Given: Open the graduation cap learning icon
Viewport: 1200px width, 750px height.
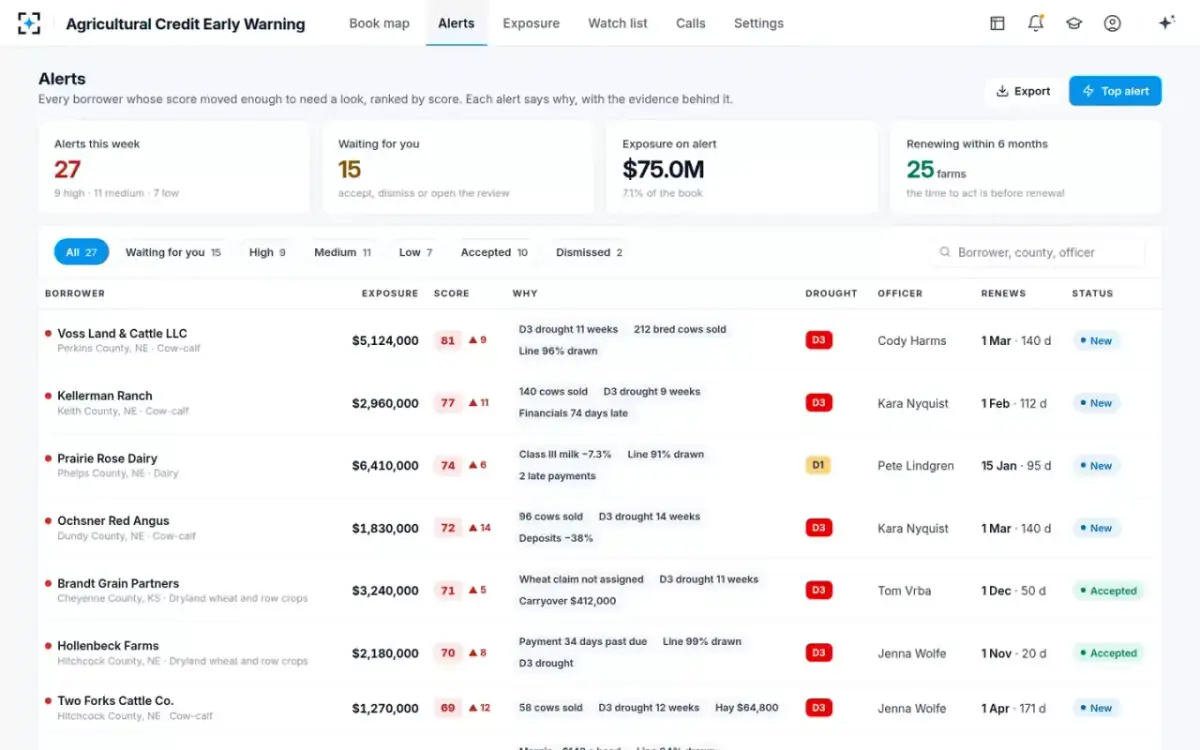Looking at the screenshot, I should click(x=1074, y=23).
